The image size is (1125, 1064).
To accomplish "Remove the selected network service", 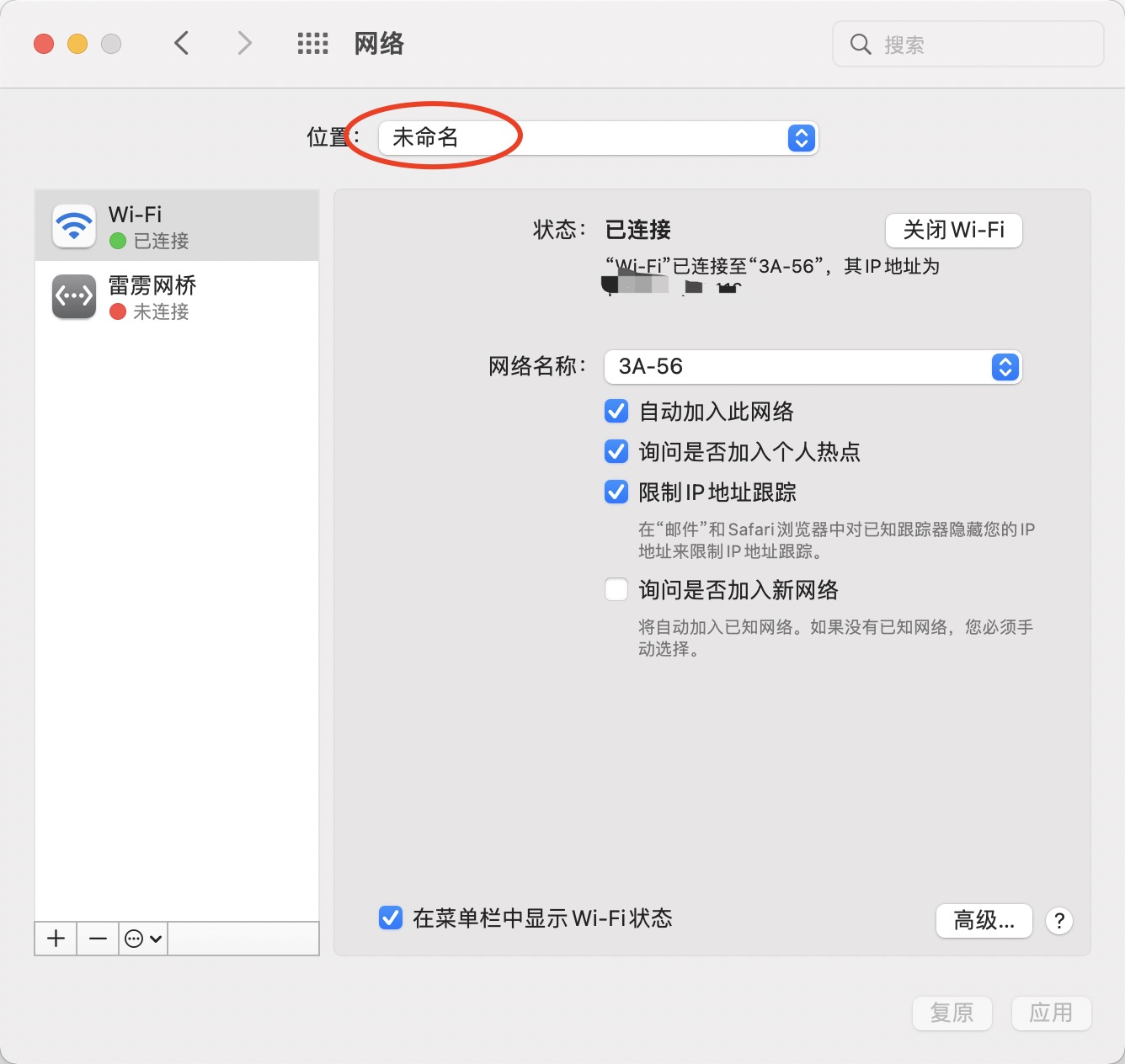I will click(98, 939).
